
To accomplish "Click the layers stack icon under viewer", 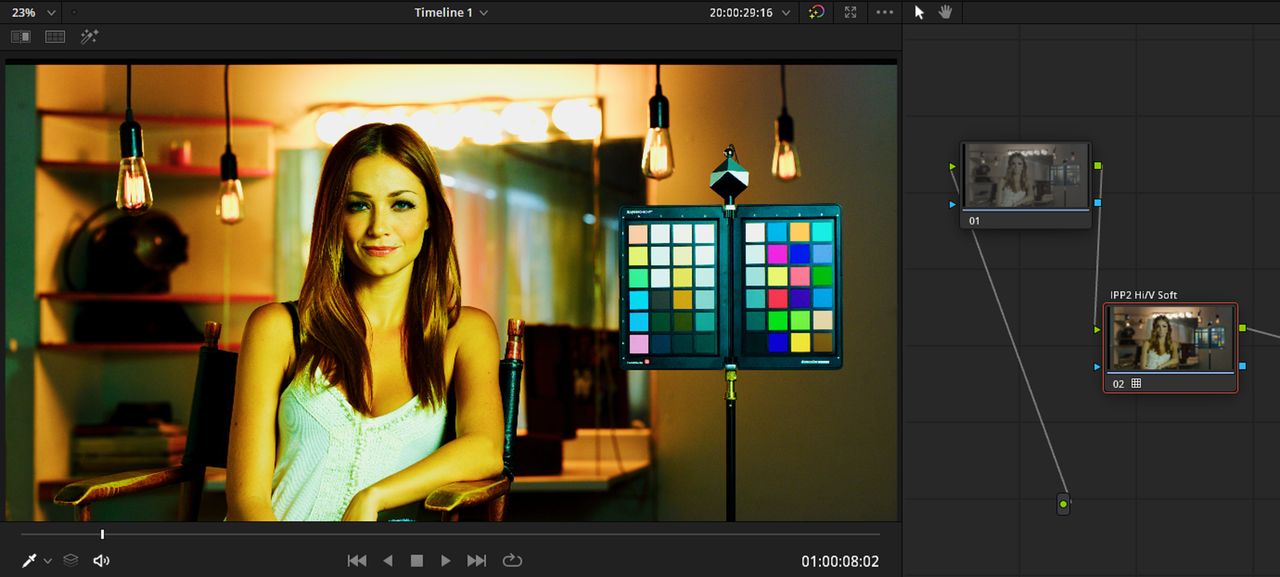I will tap(71, 561).
